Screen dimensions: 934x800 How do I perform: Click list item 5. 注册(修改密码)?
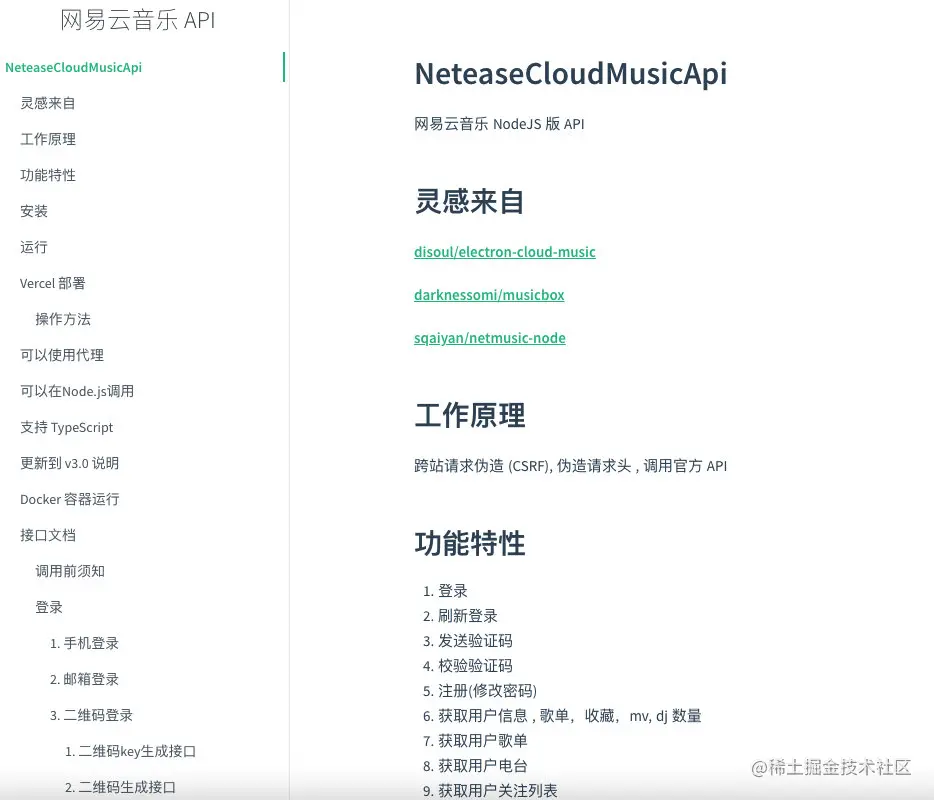480,691
